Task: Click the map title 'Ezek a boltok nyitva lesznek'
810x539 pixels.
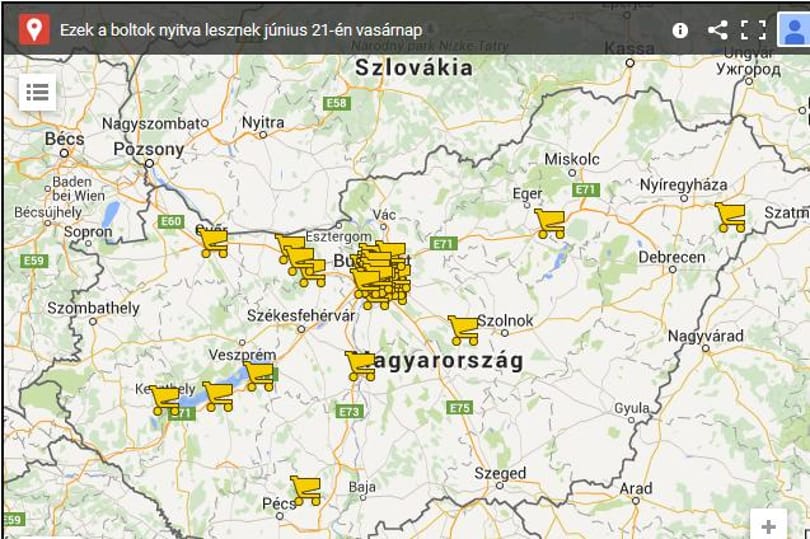Action: coord(241,30)
